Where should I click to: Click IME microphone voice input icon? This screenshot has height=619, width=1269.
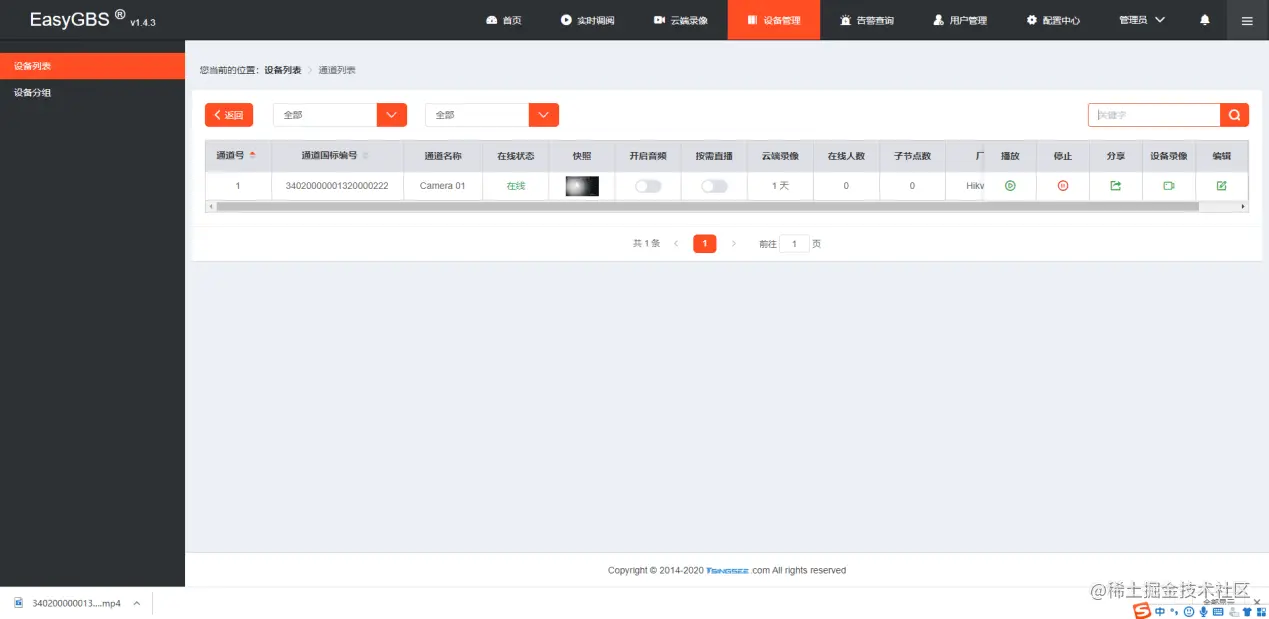1204,611
